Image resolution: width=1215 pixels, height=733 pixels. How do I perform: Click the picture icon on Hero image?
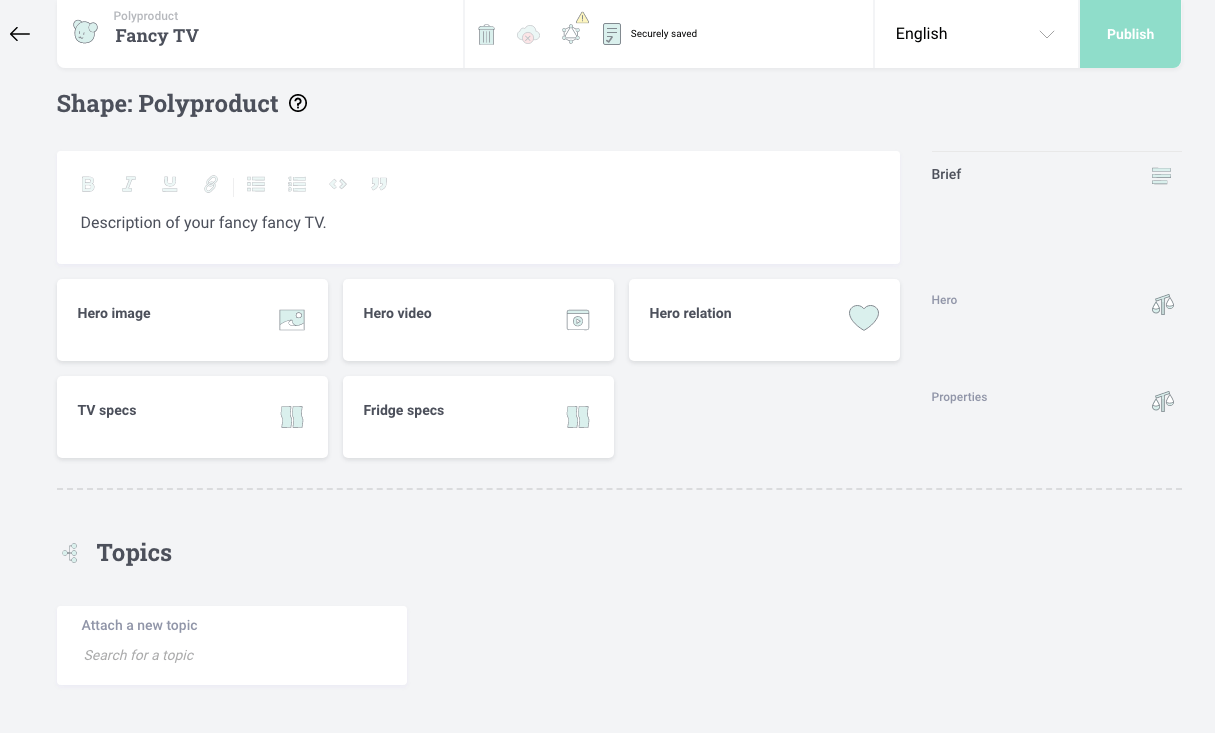point(292,320)
